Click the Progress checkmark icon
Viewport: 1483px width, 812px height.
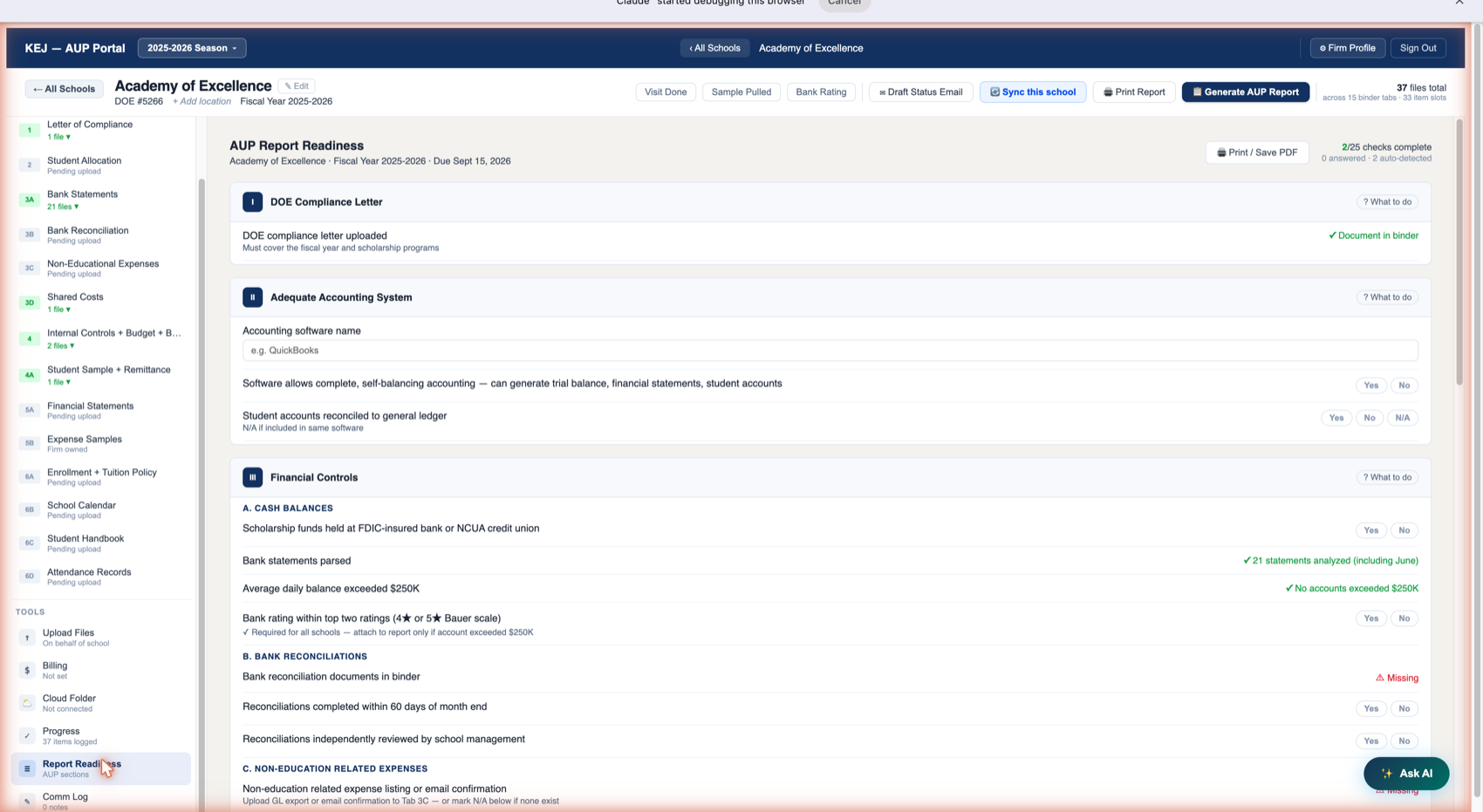27,736
